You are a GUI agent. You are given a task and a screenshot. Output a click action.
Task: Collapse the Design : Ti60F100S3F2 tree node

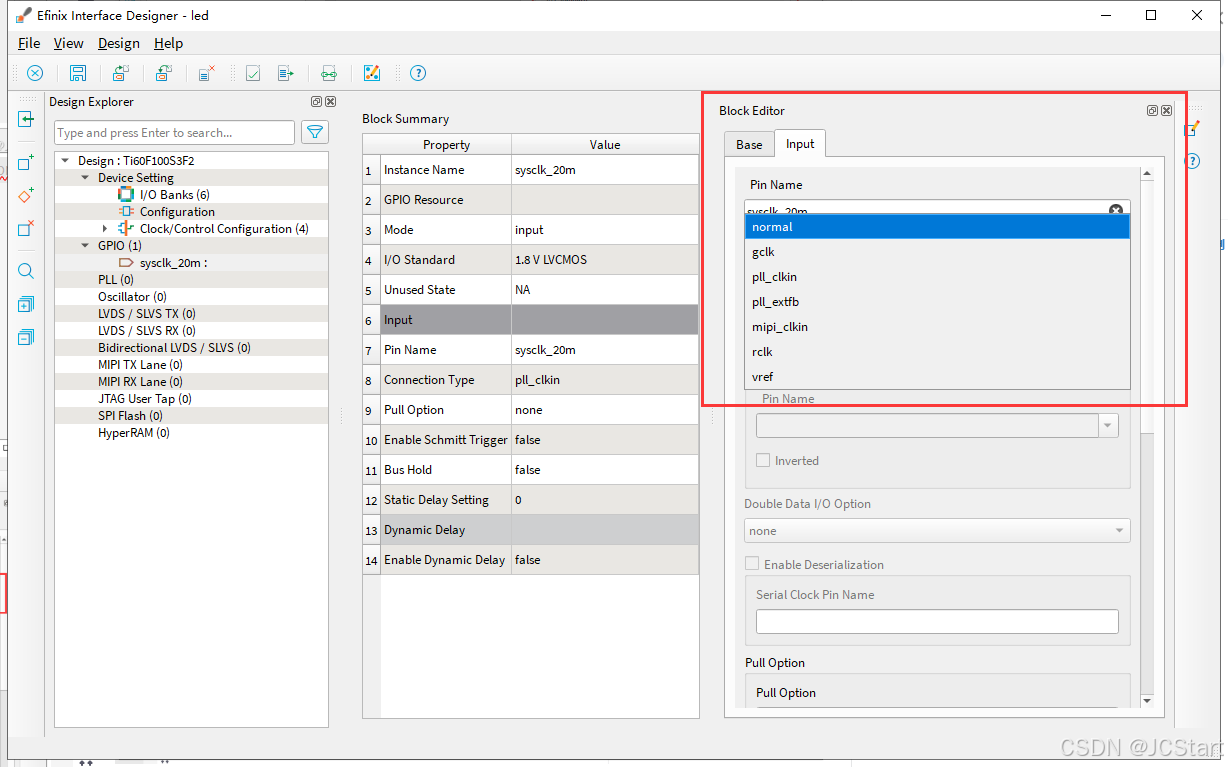click(x=65, y=160)
